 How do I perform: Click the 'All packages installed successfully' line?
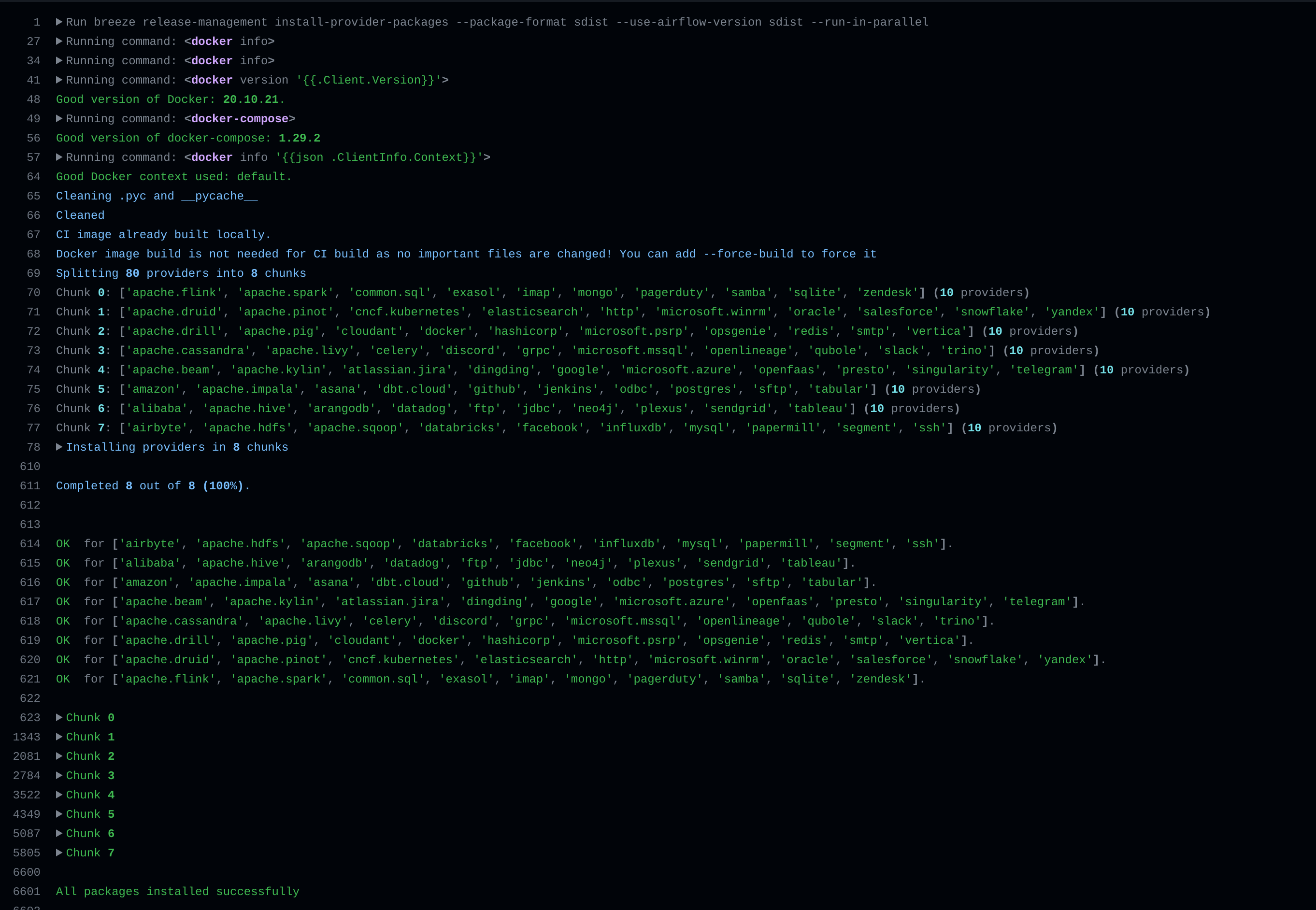tap(177, 892)
